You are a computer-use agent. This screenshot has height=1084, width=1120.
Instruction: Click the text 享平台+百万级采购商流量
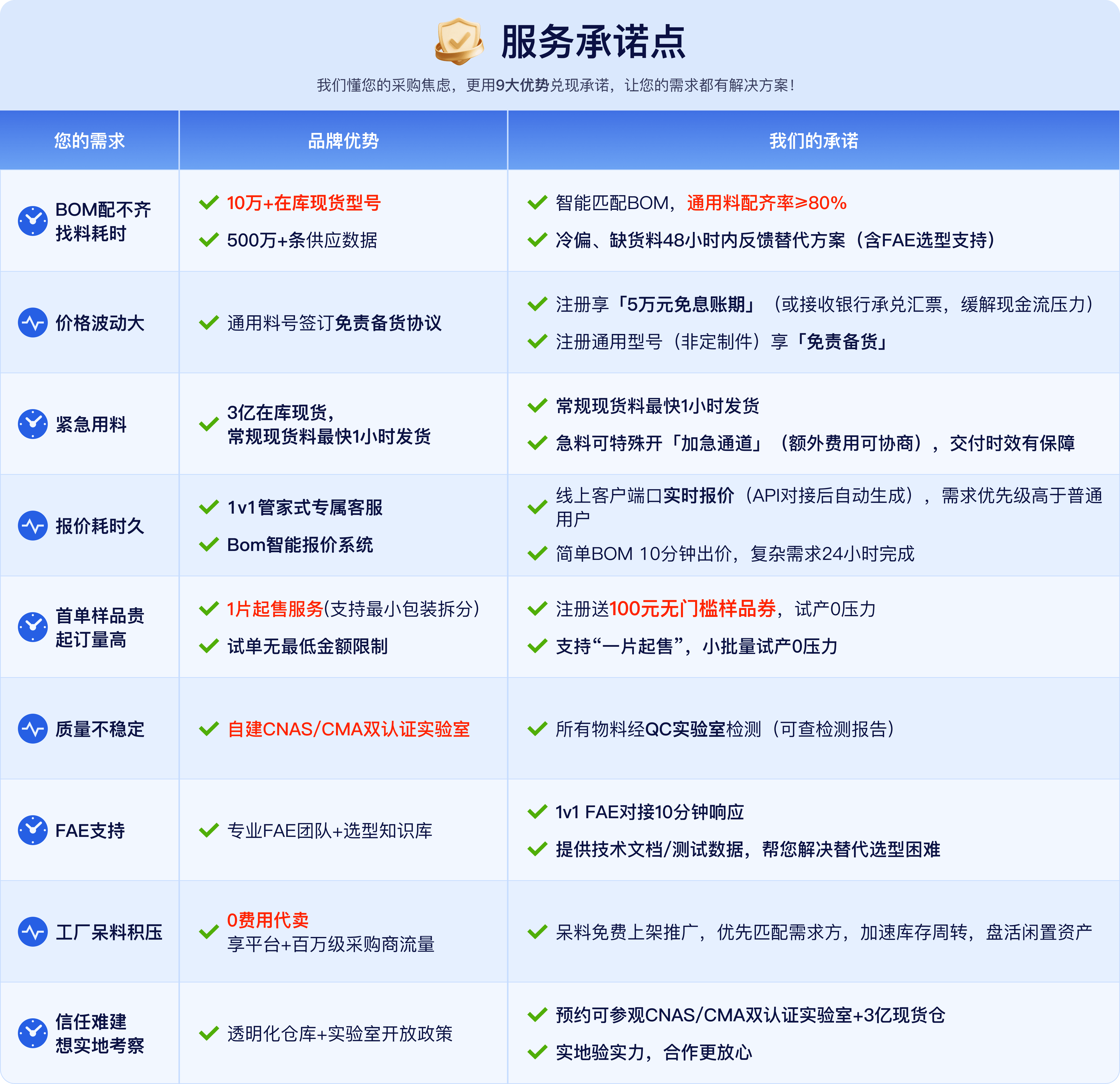click(331, 944)
